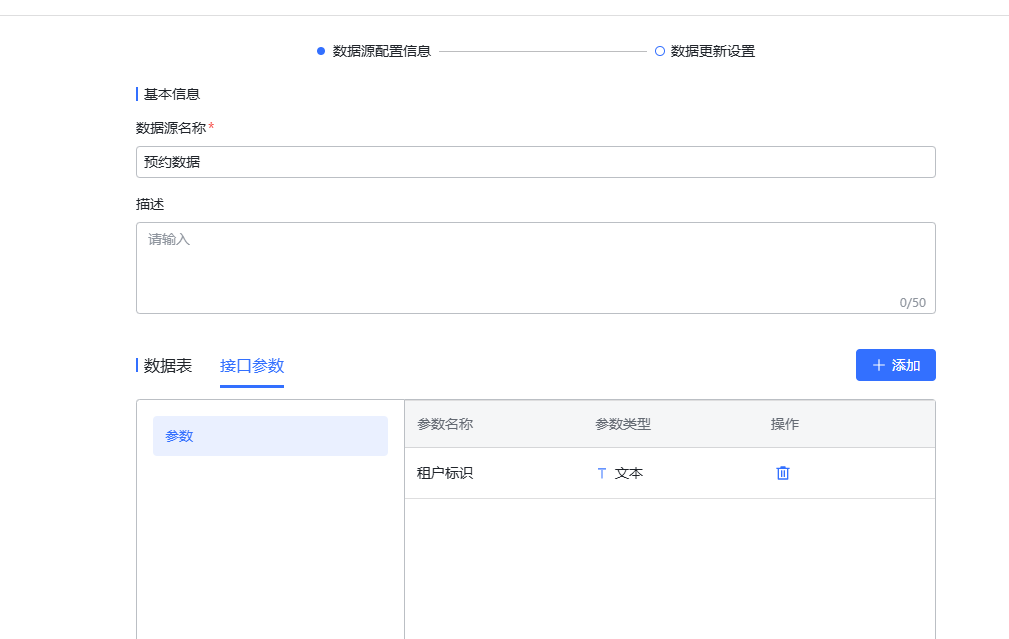1009x639 pixels.
Task: Click the 租户标识 parameter name cell
Action: pos(445,473)
